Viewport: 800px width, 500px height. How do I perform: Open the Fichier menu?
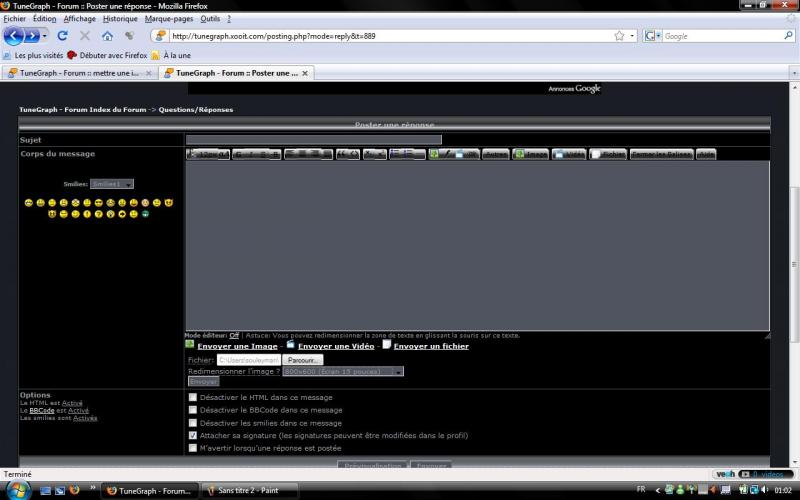(14, 19)
